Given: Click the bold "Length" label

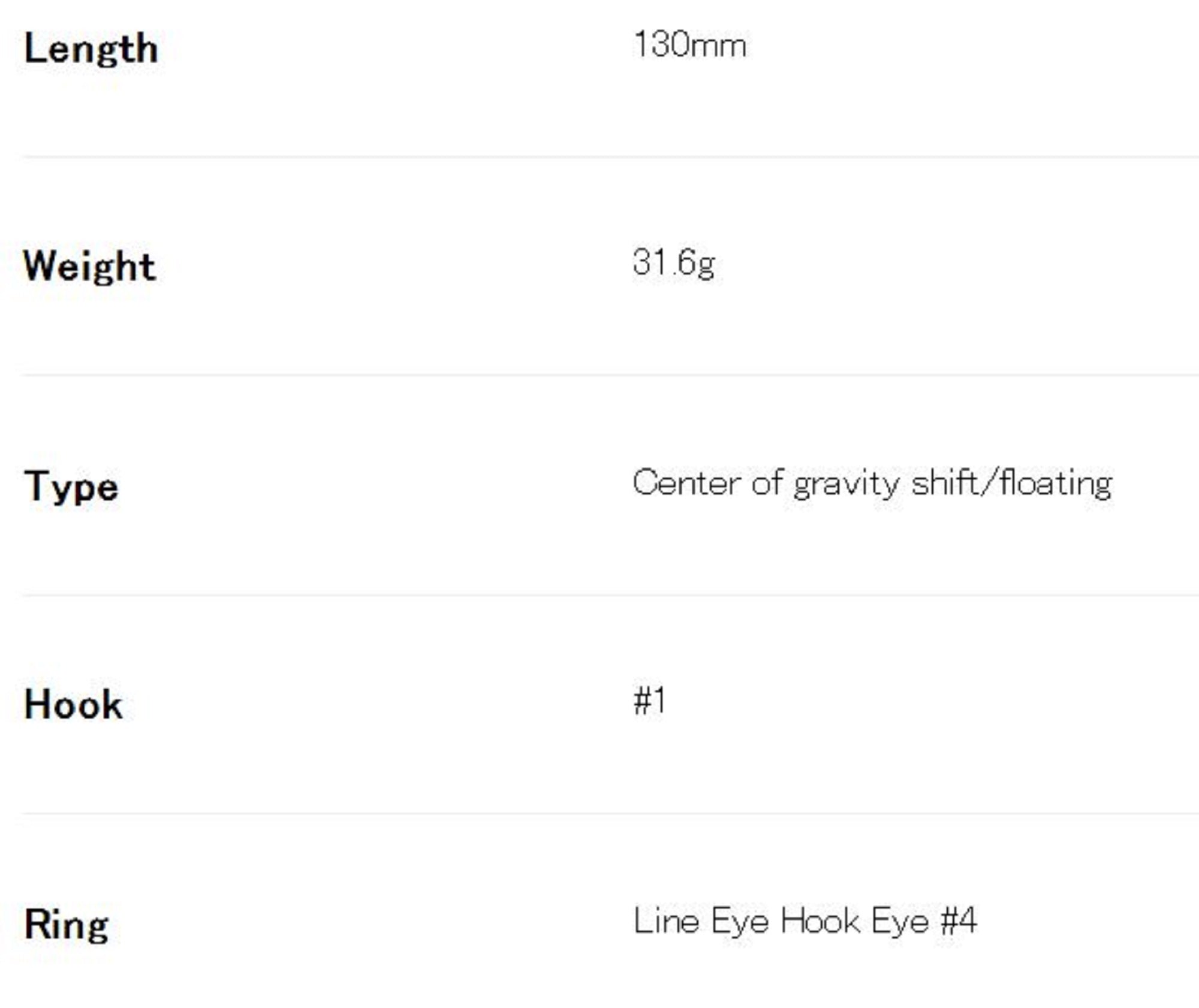Looking at the screenshot, I should tap(91, 49).
